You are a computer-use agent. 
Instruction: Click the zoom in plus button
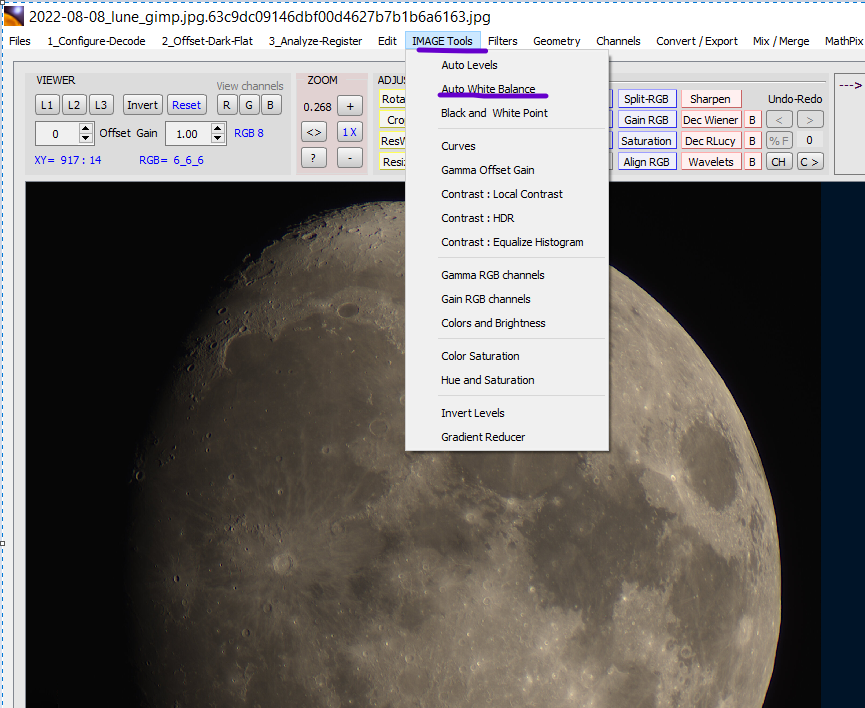(x=349, y=106)
